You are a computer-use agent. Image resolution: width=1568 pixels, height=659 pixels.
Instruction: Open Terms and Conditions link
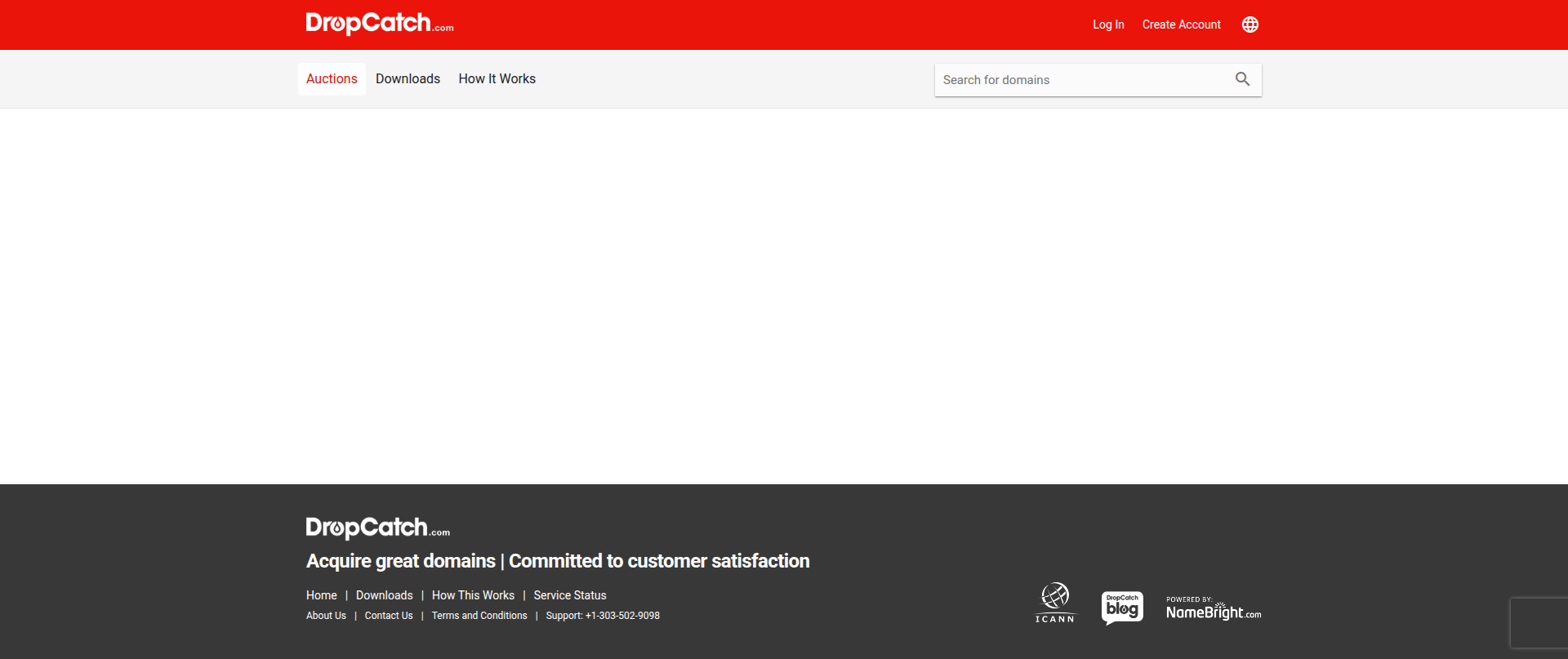(x=479, y=616)
